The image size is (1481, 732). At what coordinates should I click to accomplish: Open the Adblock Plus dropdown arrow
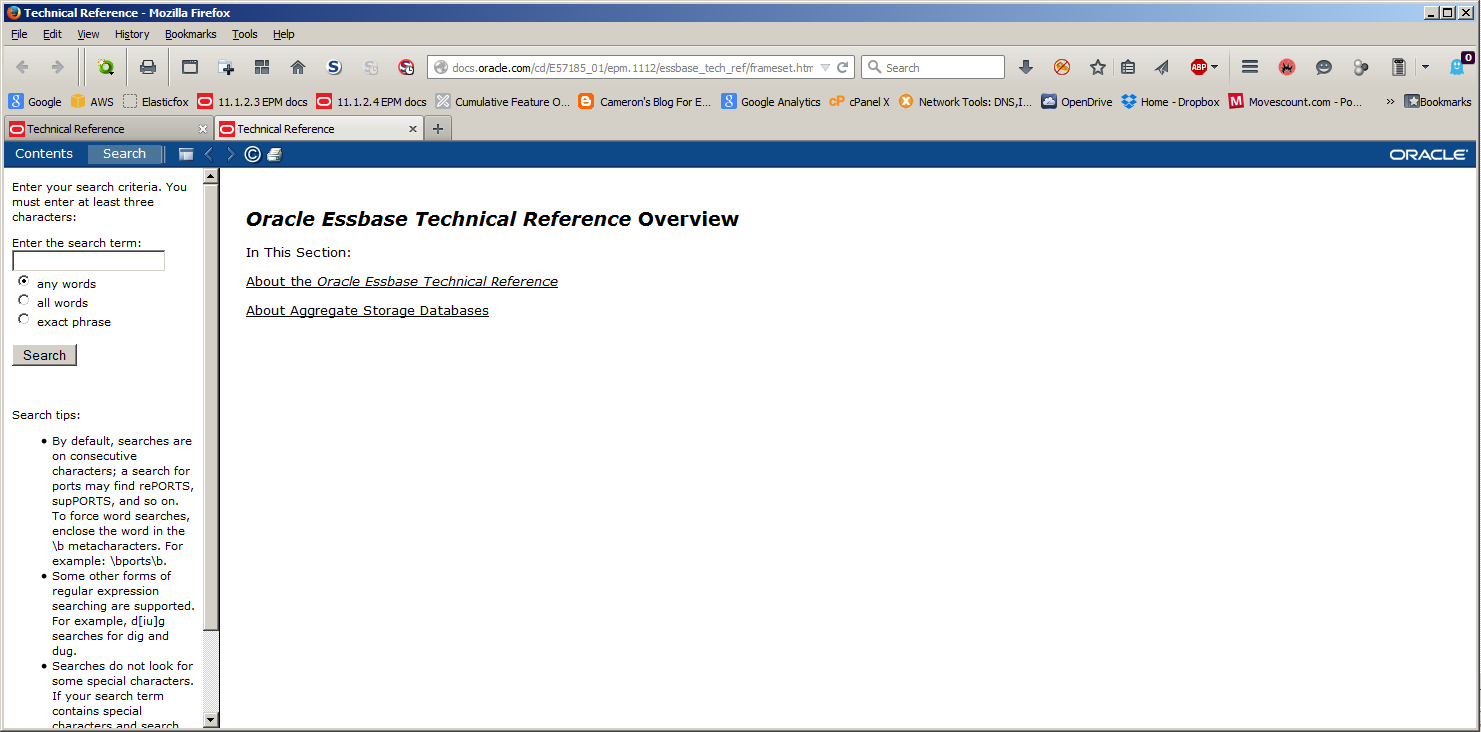pyautogui.click(x=1214, y=67)
